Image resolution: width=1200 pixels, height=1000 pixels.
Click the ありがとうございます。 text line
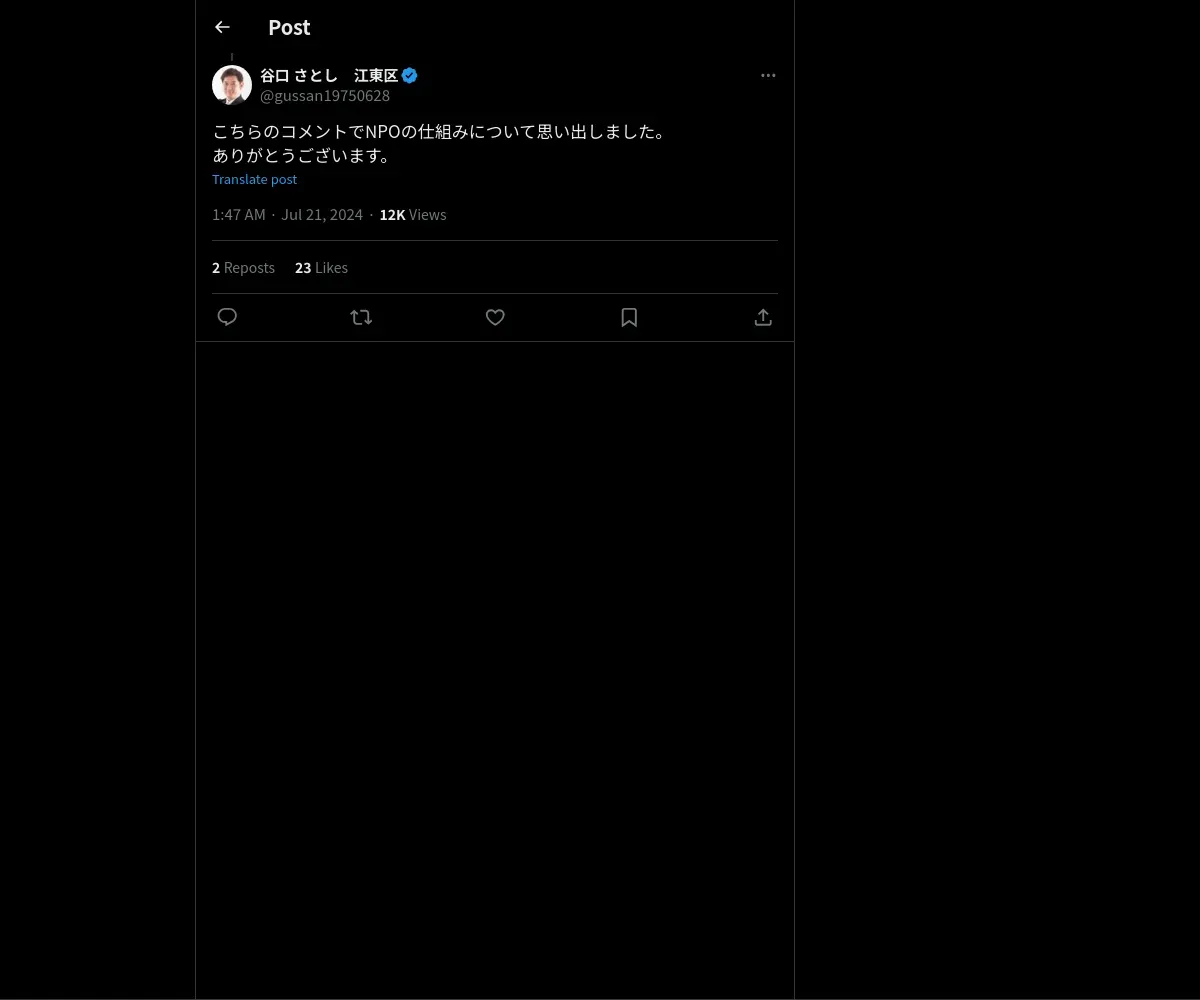[x=302, y=156]
